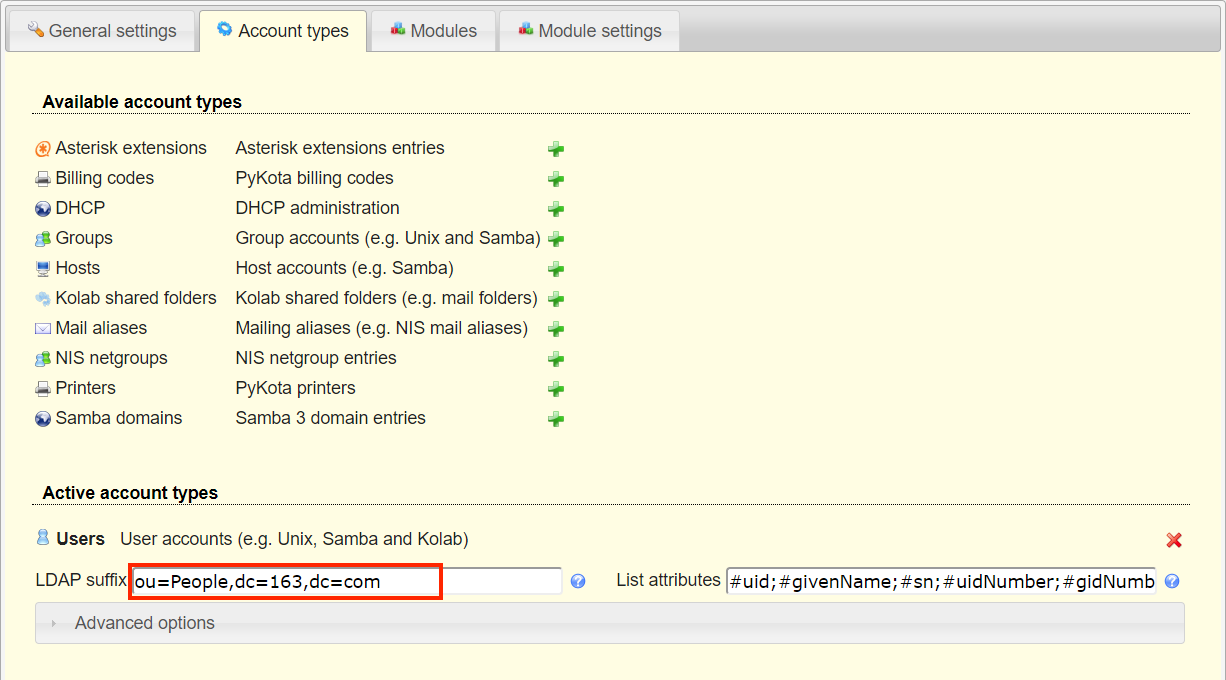Click the Samba domains globe icon
Screen dimensions: 1226x680
[x=43, y=419]
